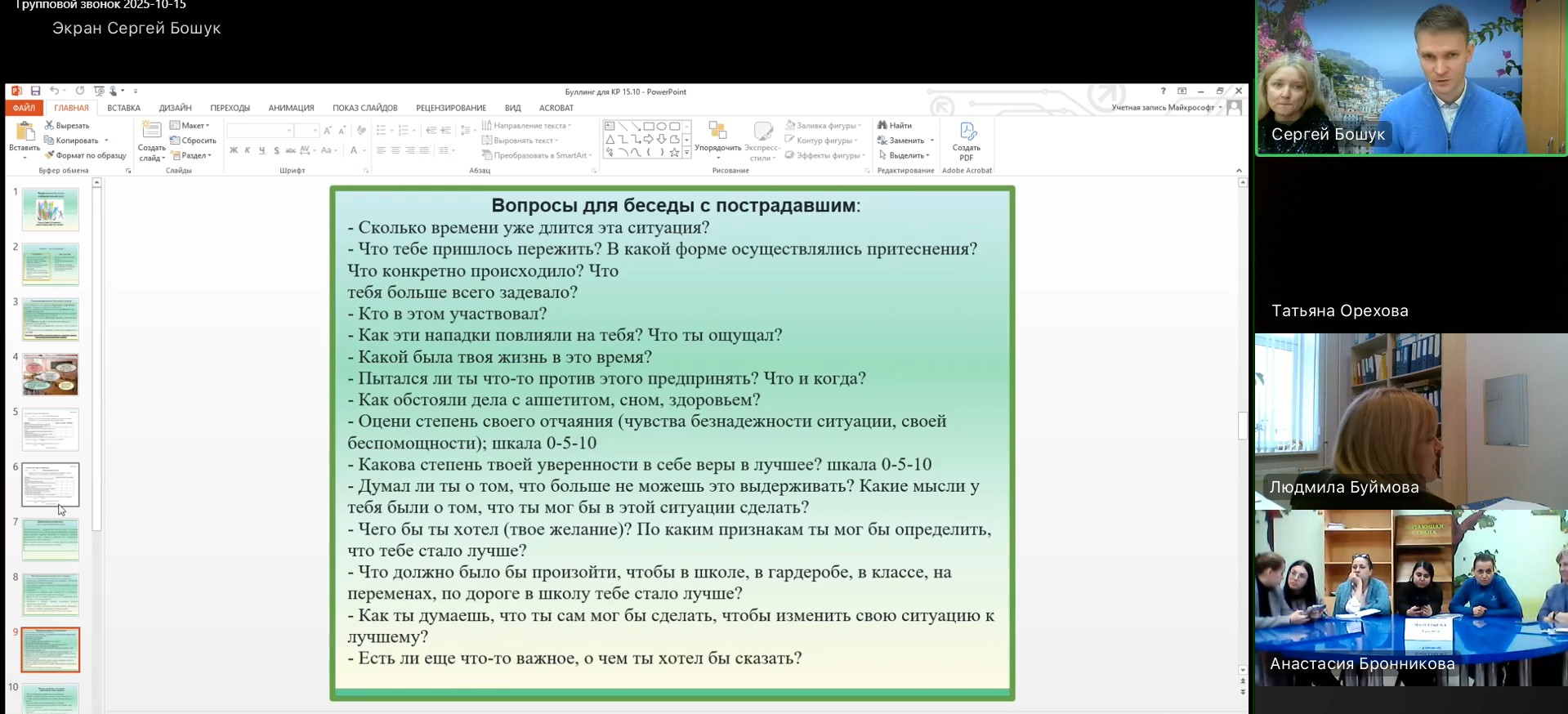Click the Paste (Вставить) clipboard icon

click(x=25, y=132)
